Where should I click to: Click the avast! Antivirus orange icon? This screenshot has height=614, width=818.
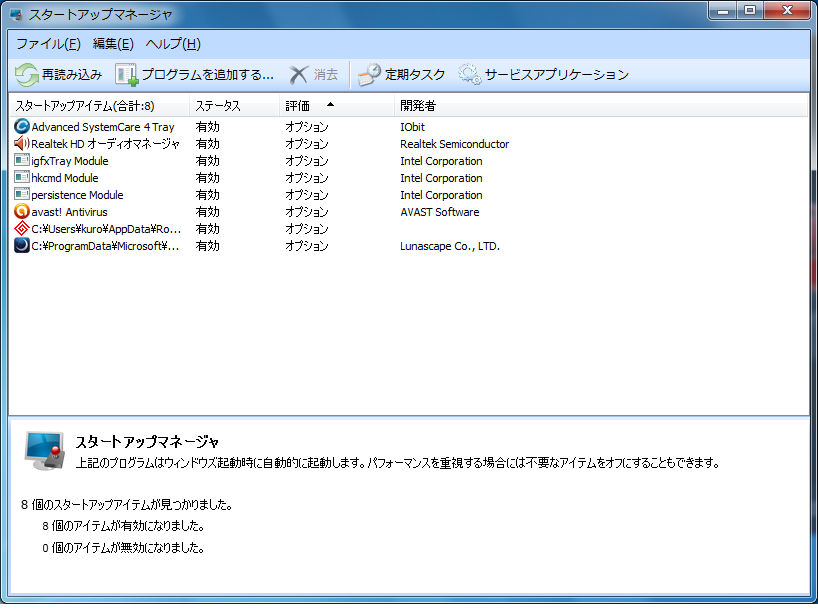pos(22,211)
